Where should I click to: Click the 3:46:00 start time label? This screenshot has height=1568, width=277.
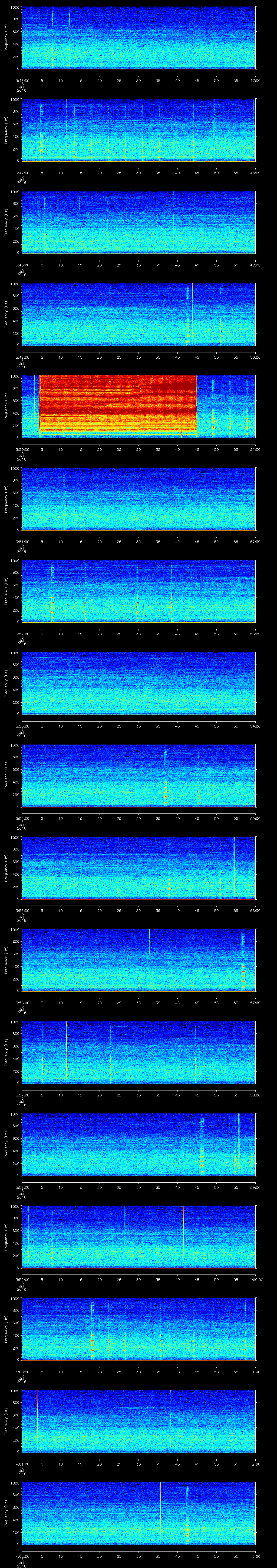coord(22,80)
